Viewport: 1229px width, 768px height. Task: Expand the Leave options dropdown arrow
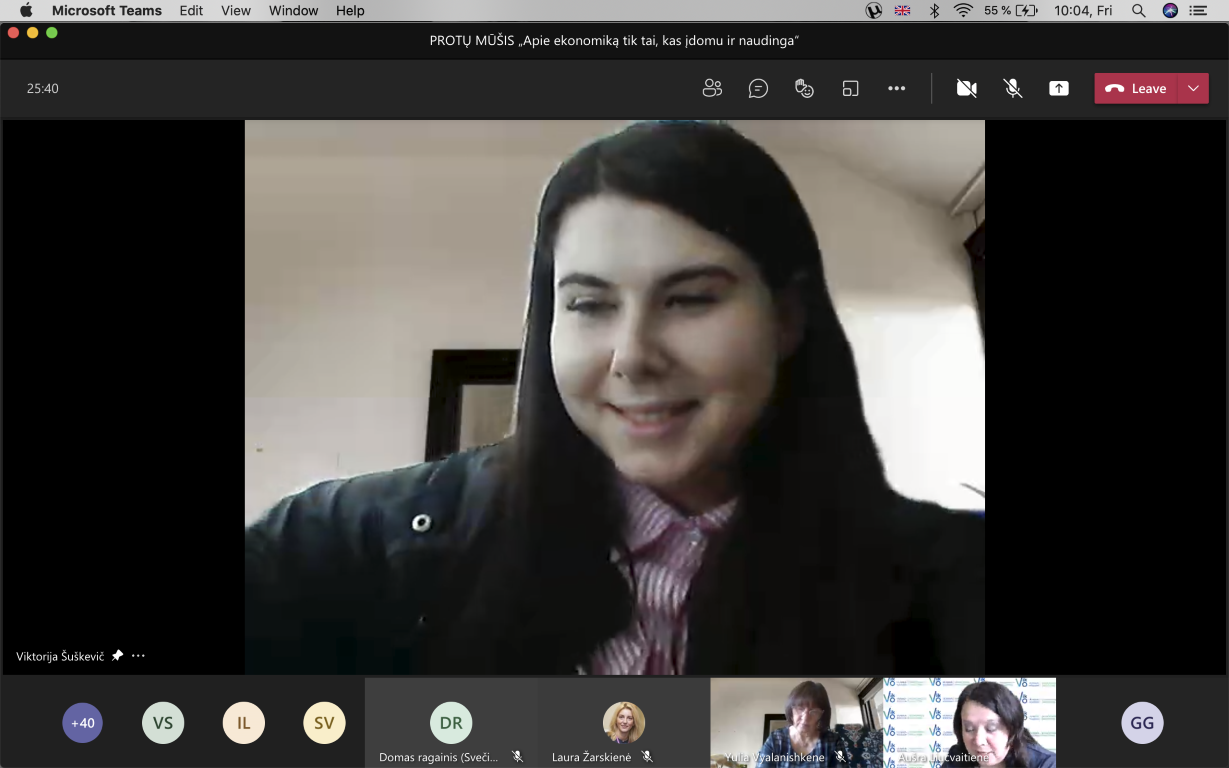(x=1193, y=88)
